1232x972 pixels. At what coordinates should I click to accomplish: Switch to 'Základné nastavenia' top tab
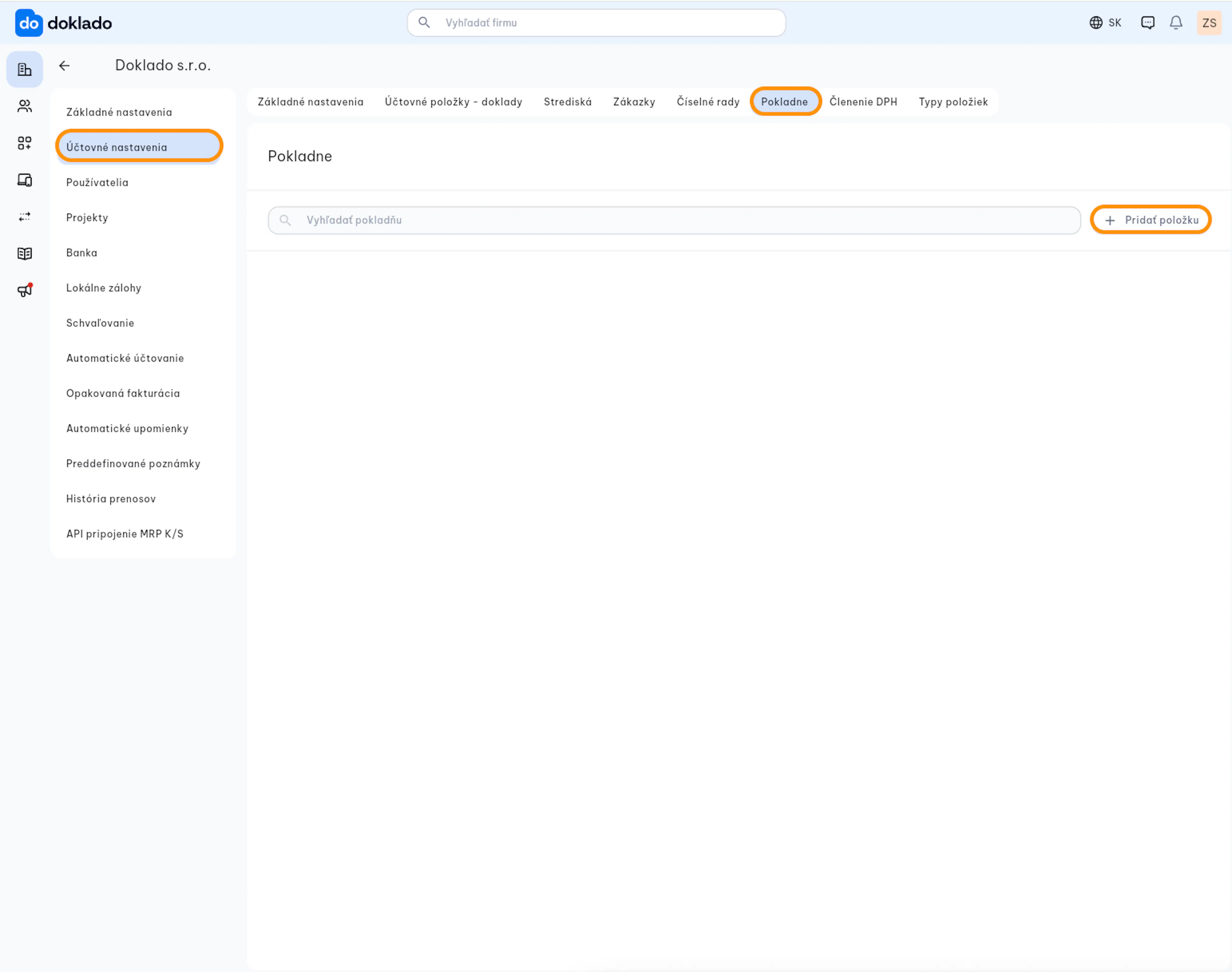tap(310, 102)
